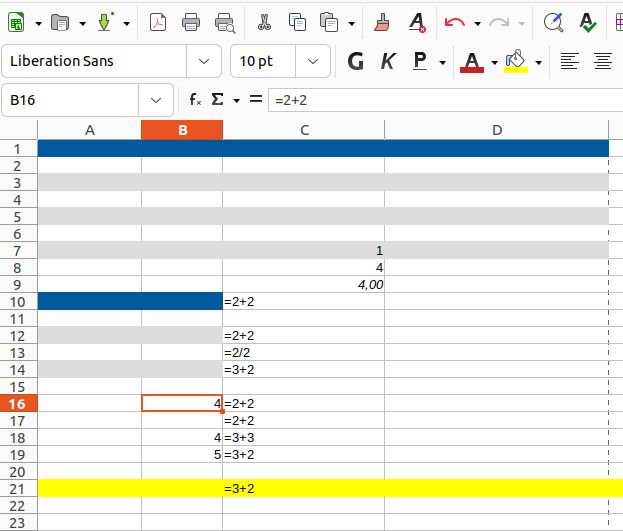Click the New Spreadsheet icon

(16, 22)
